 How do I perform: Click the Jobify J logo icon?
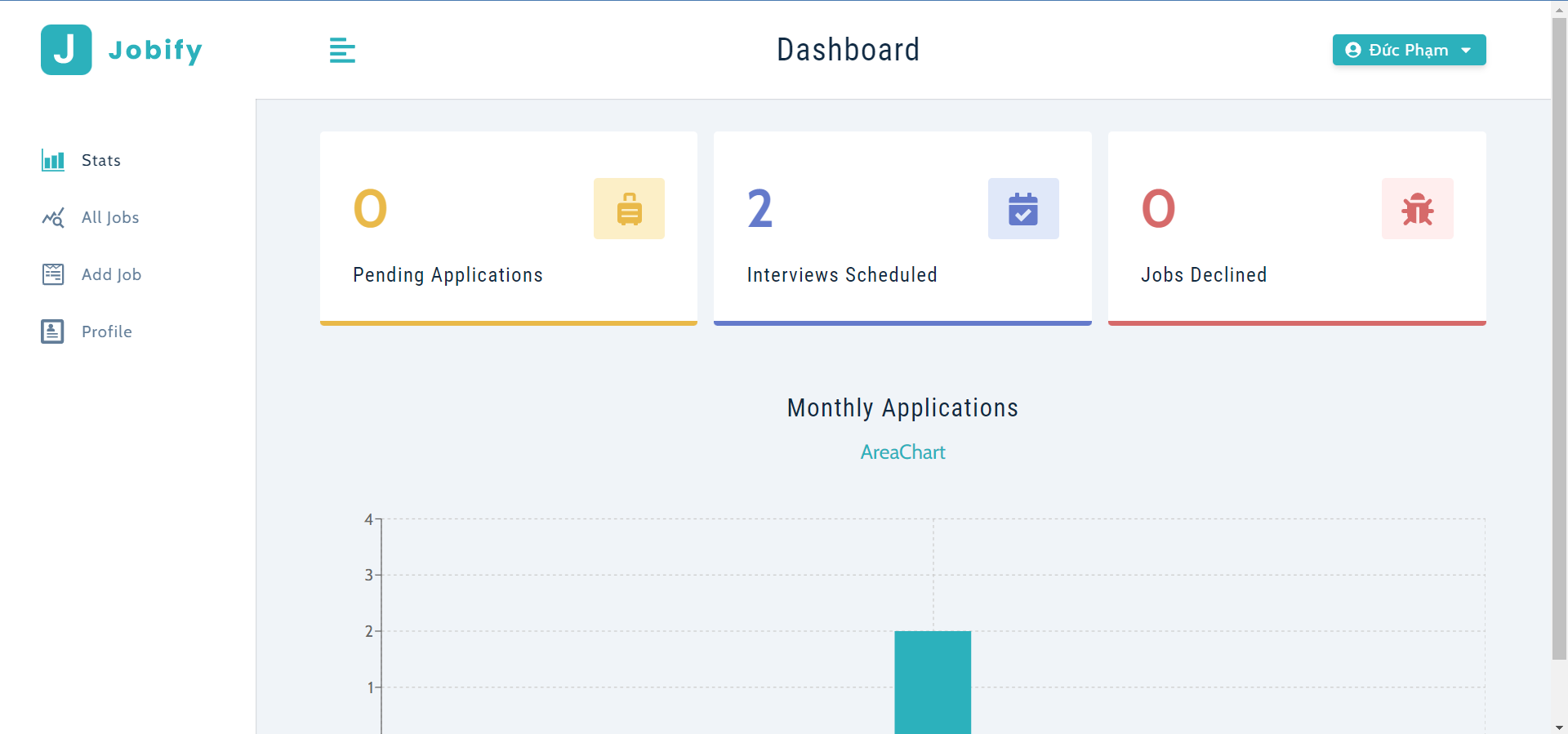pyautogui.click(x=66, y=50)
